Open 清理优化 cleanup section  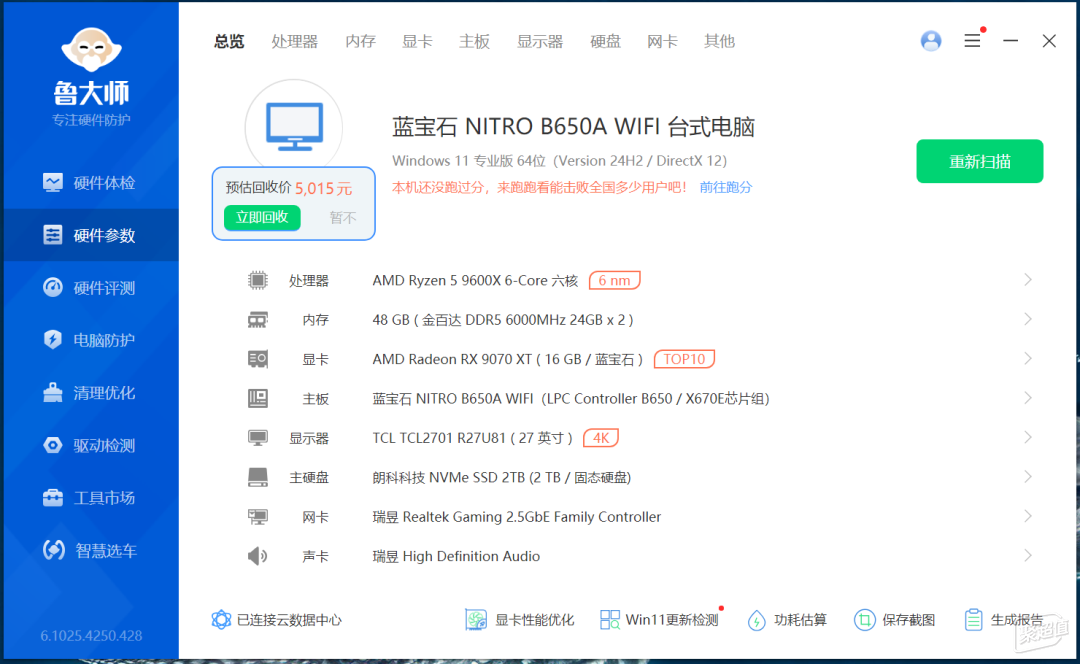90,393
